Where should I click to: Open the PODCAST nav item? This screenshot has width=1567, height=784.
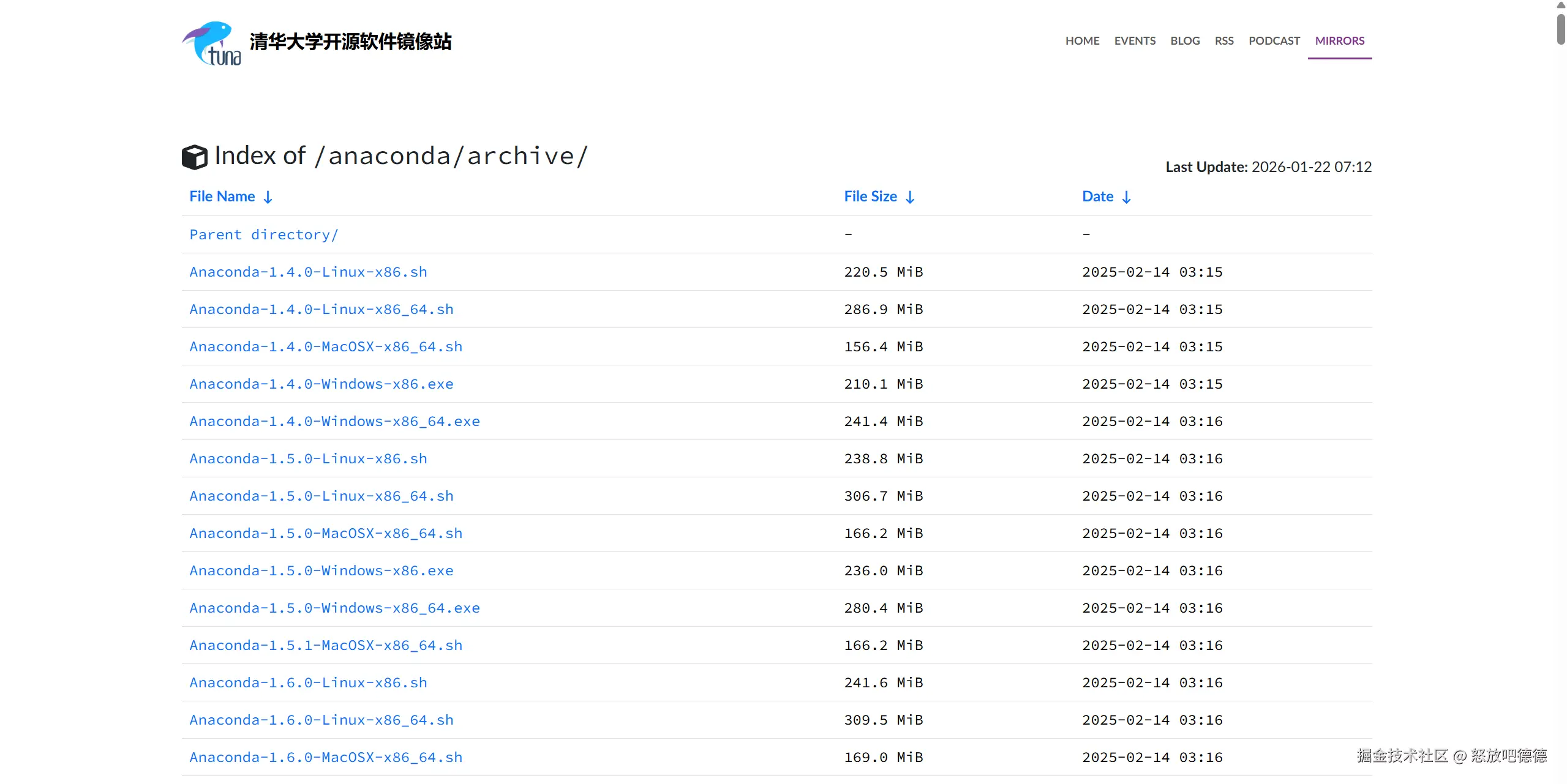(1274, 41)
